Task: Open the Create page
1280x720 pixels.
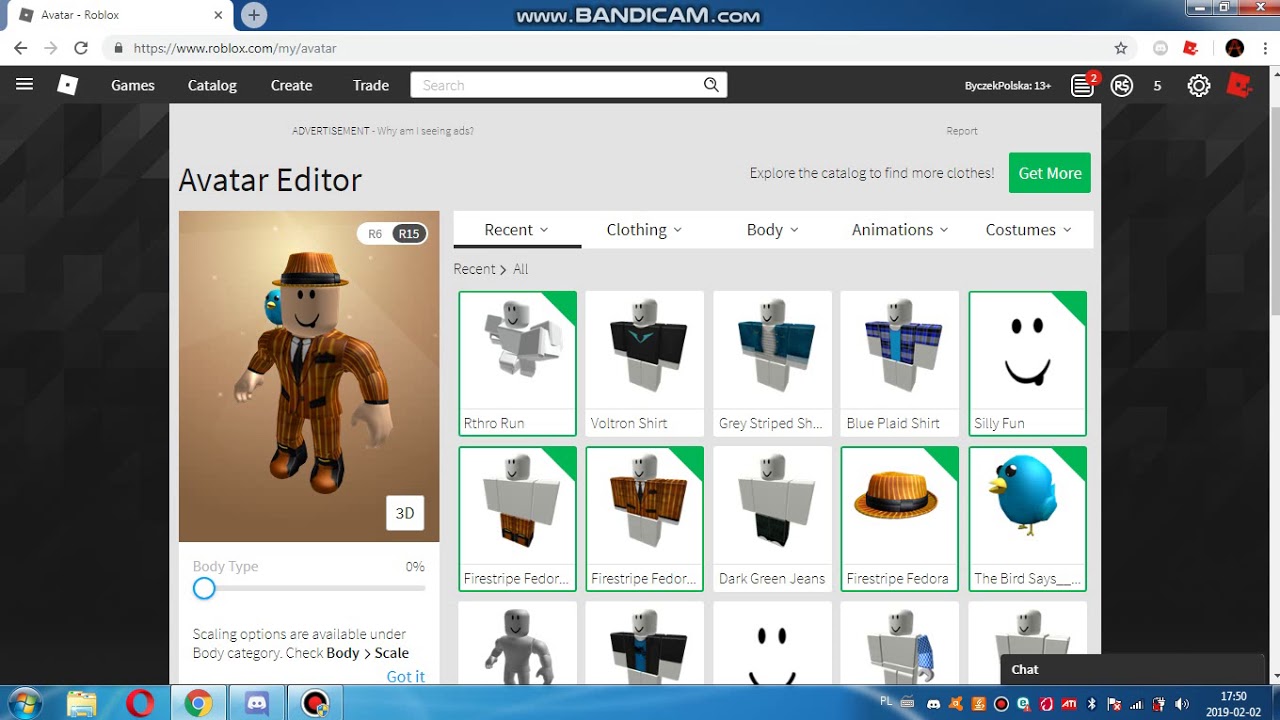Action: 291,85
